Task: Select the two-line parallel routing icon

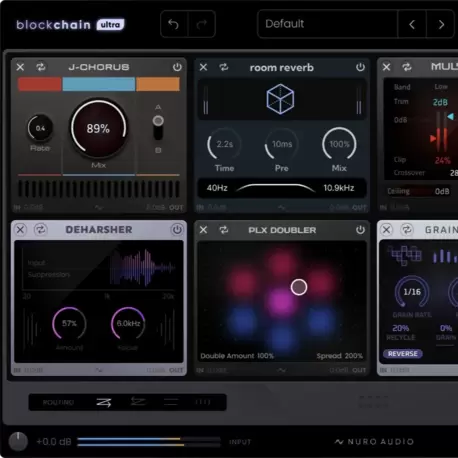Action: pyautogui.click(x=171, y=402)
